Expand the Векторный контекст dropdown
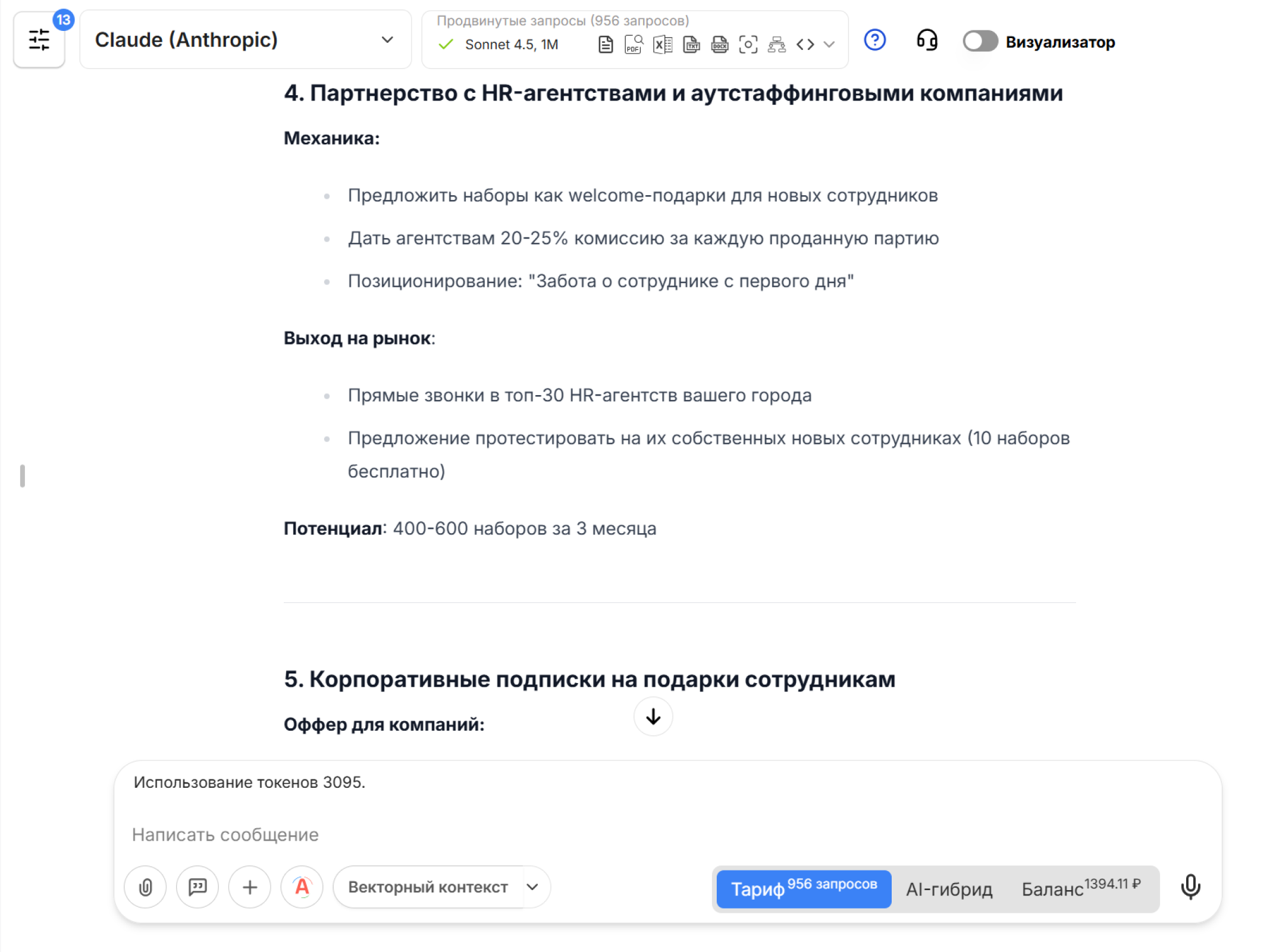The width and height of the screenshot is (1273, 952). pos(532,887)
